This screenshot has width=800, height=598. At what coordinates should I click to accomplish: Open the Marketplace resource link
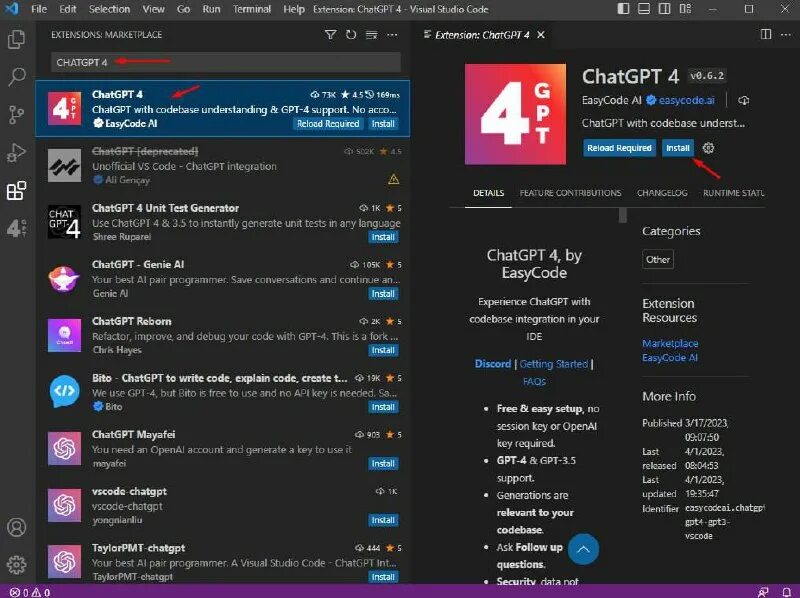coord(670,343)
